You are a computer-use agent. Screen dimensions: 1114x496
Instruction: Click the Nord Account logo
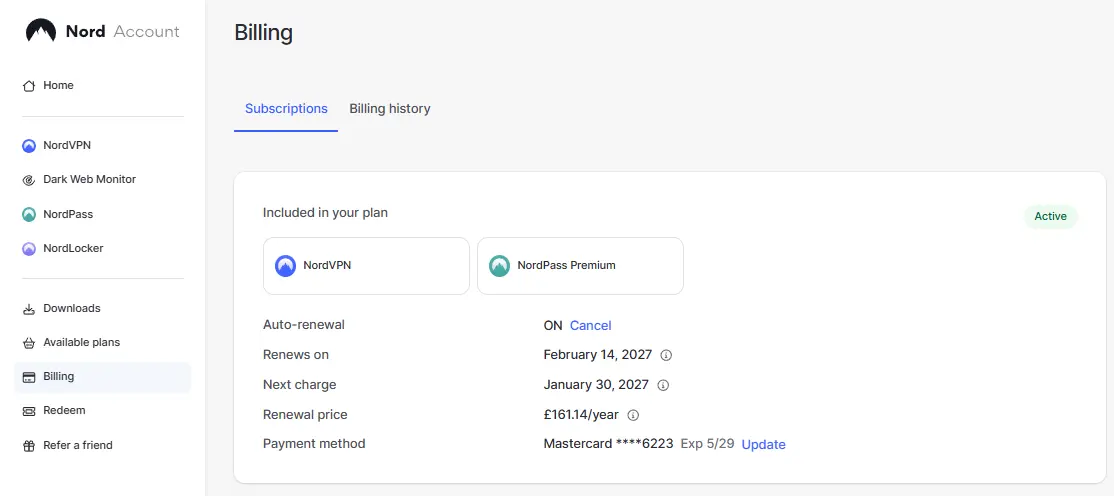[x=102, y=31]
